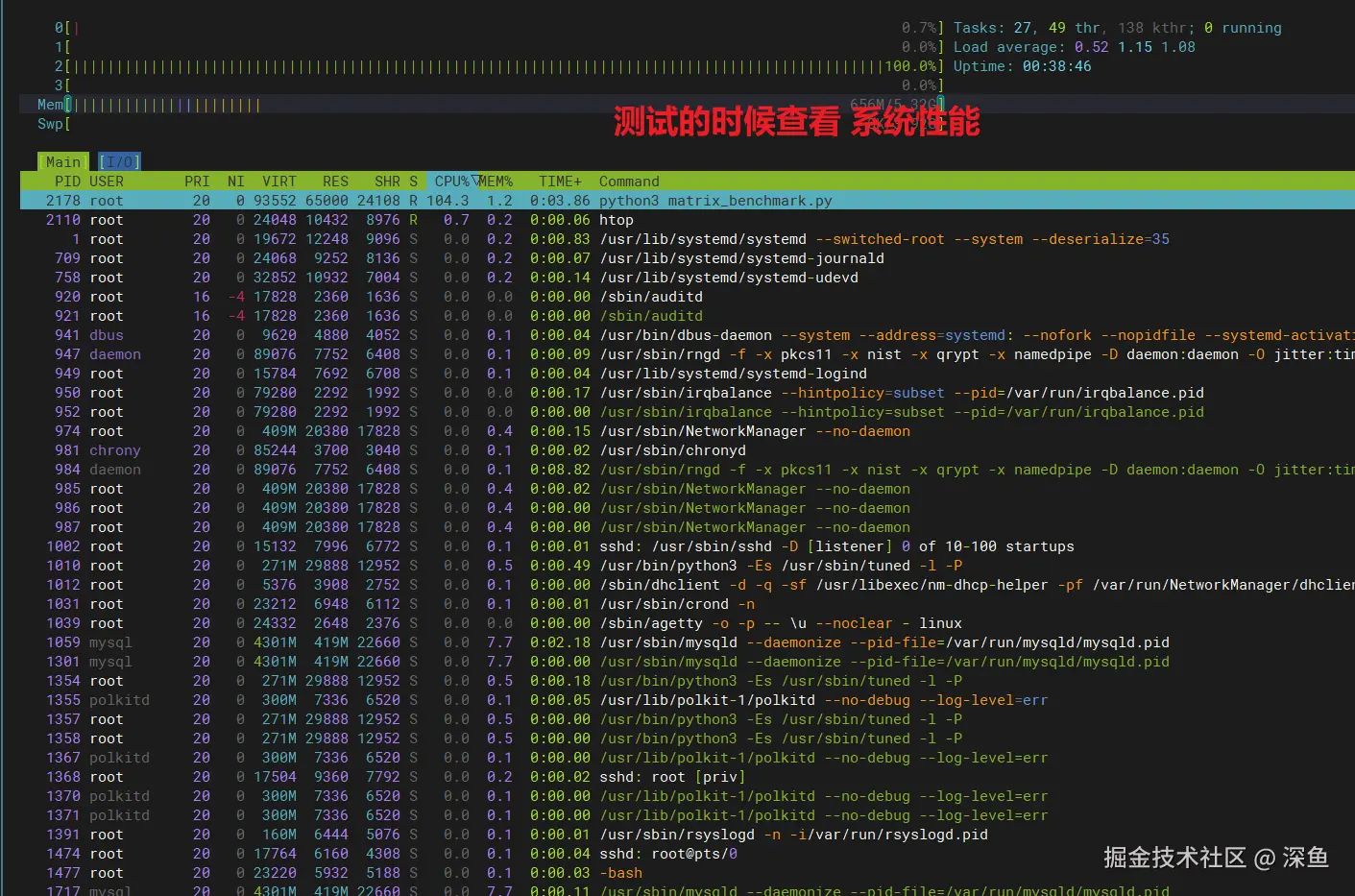Select the -bash process row
Image resolution: width=1355 pixels, height=896 pixels.
point(688,873)
